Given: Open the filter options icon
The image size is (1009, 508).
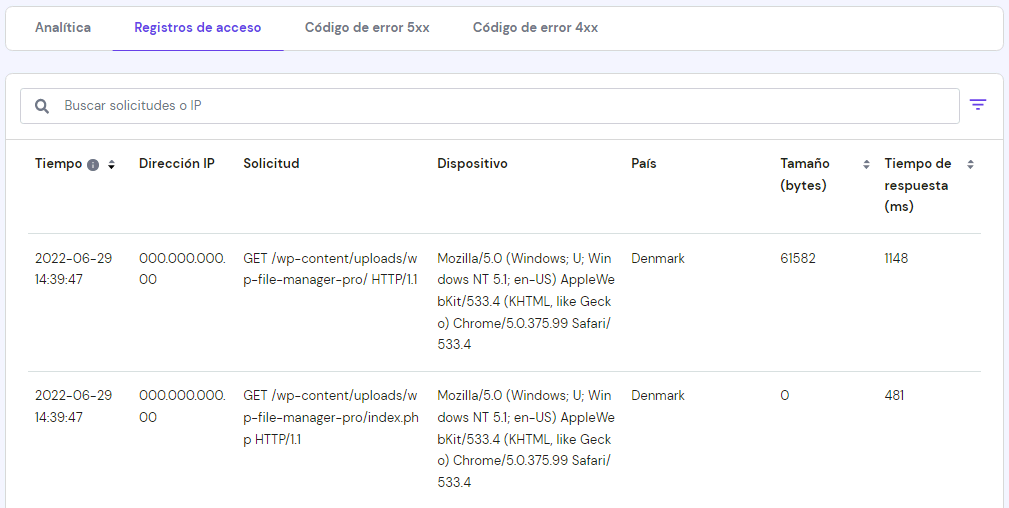Looking at the screenshot, I should pyautogui.click(x=977, y=105).
